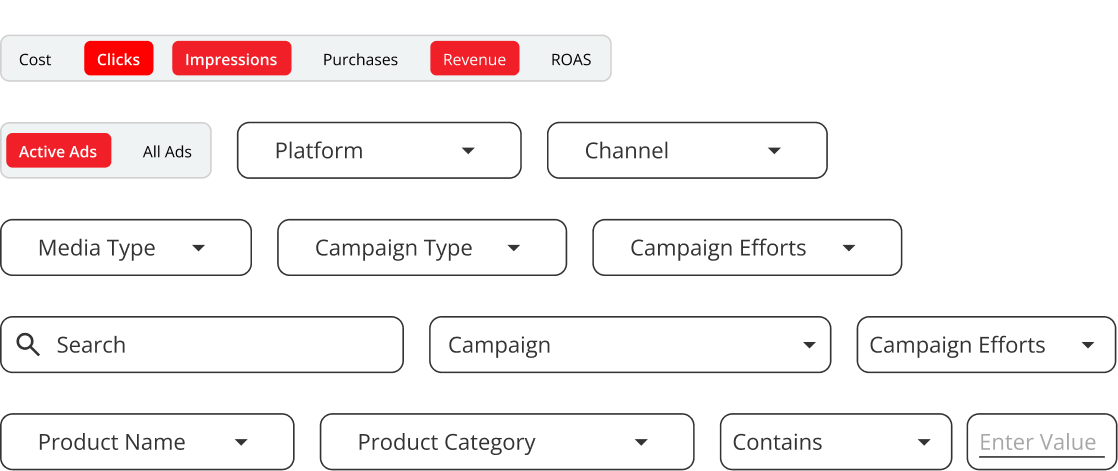Open the Product Name dropdown
This screenshot has width=1118, height=471.
(147, 442)
